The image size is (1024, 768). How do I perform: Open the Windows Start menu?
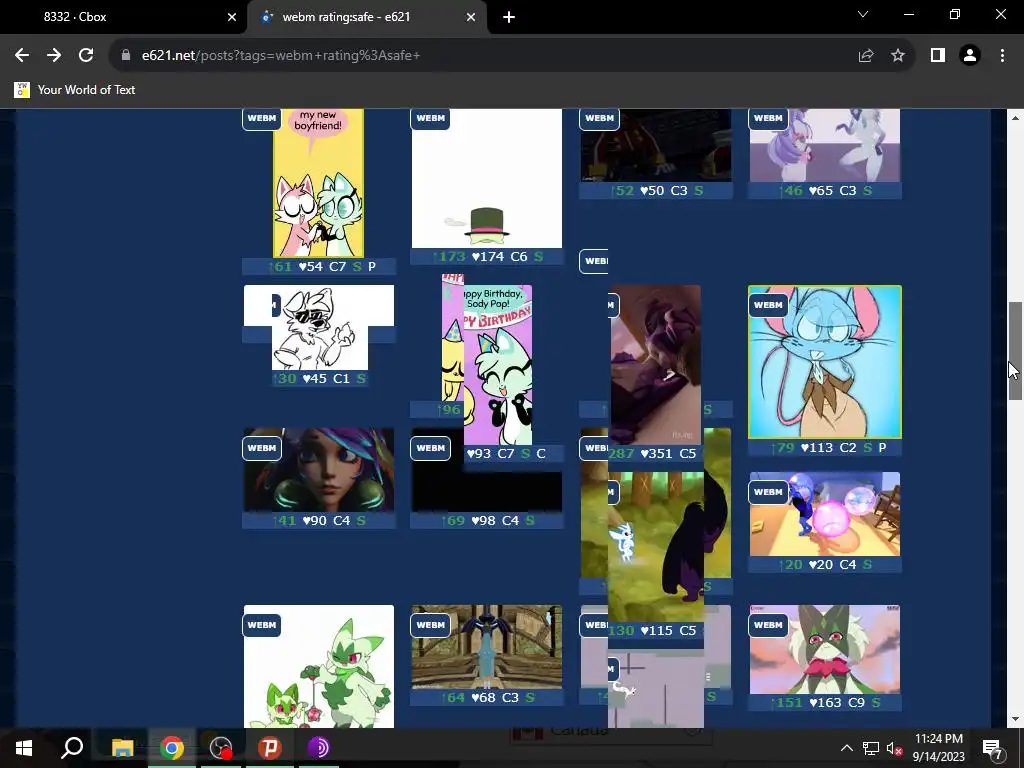click(x=24, y=748)
